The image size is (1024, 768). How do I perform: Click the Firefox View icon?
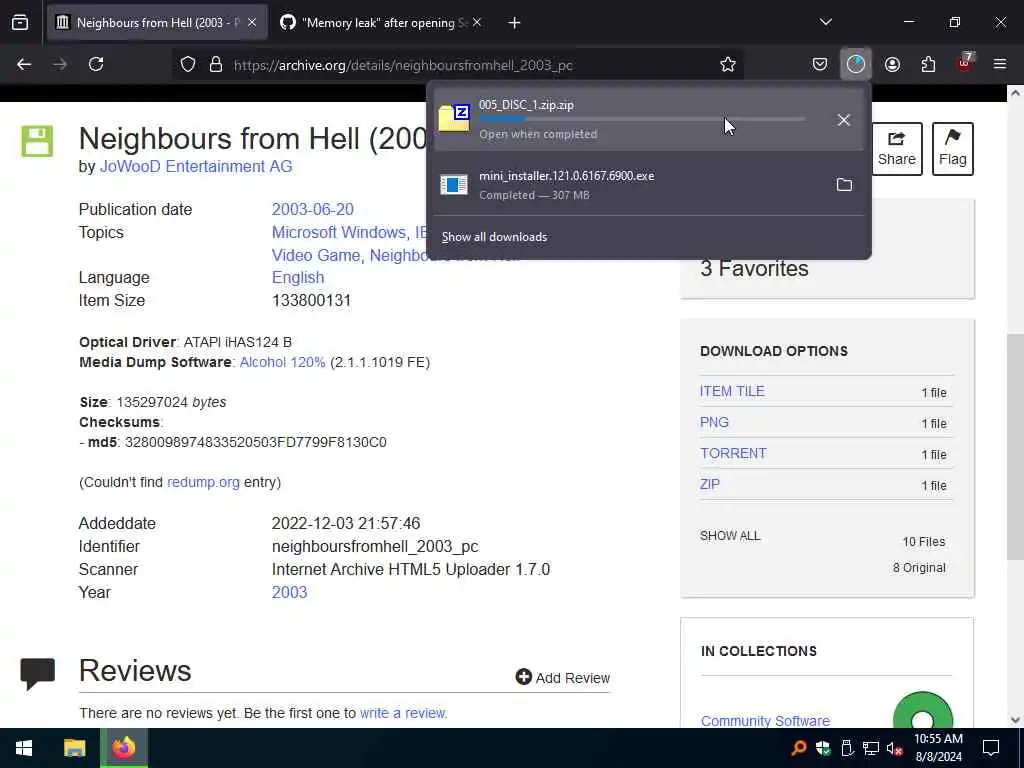point(20,23)
